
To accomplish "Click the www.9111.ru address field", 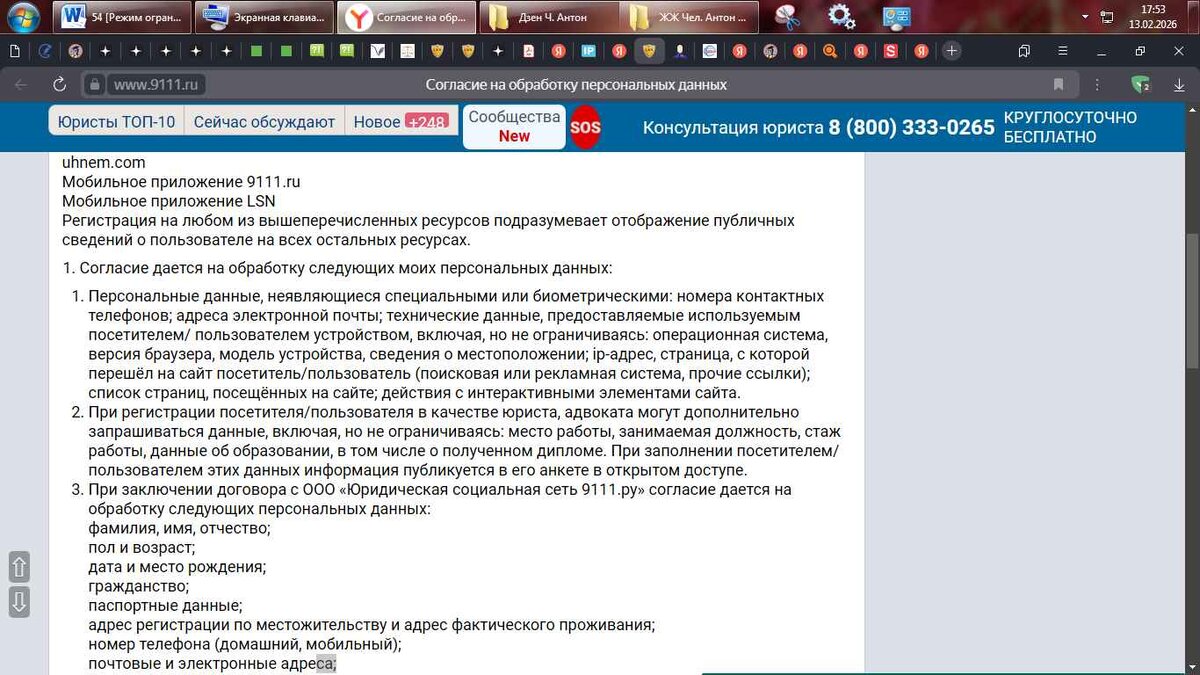I will [158, 85].
